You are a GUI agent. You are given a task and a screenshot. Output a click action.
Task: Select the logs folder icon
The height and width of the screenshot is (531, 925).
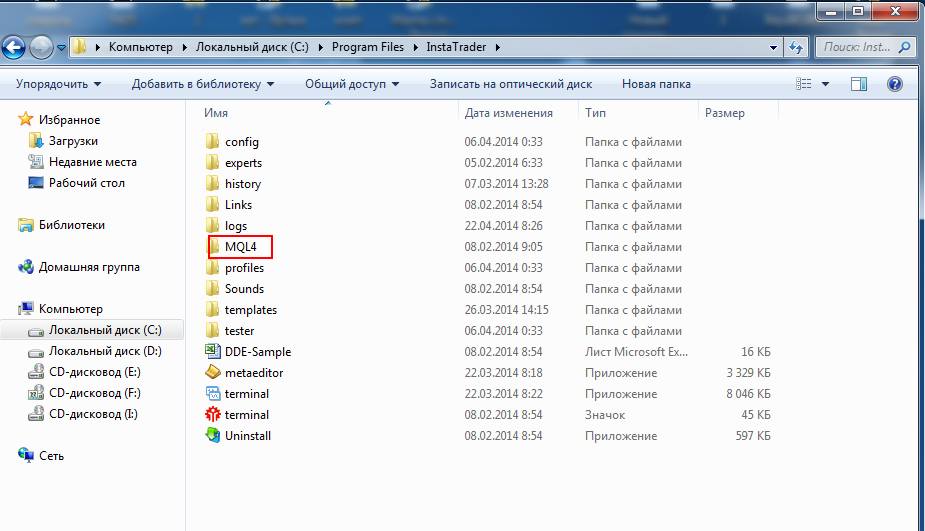click(212, 225)
